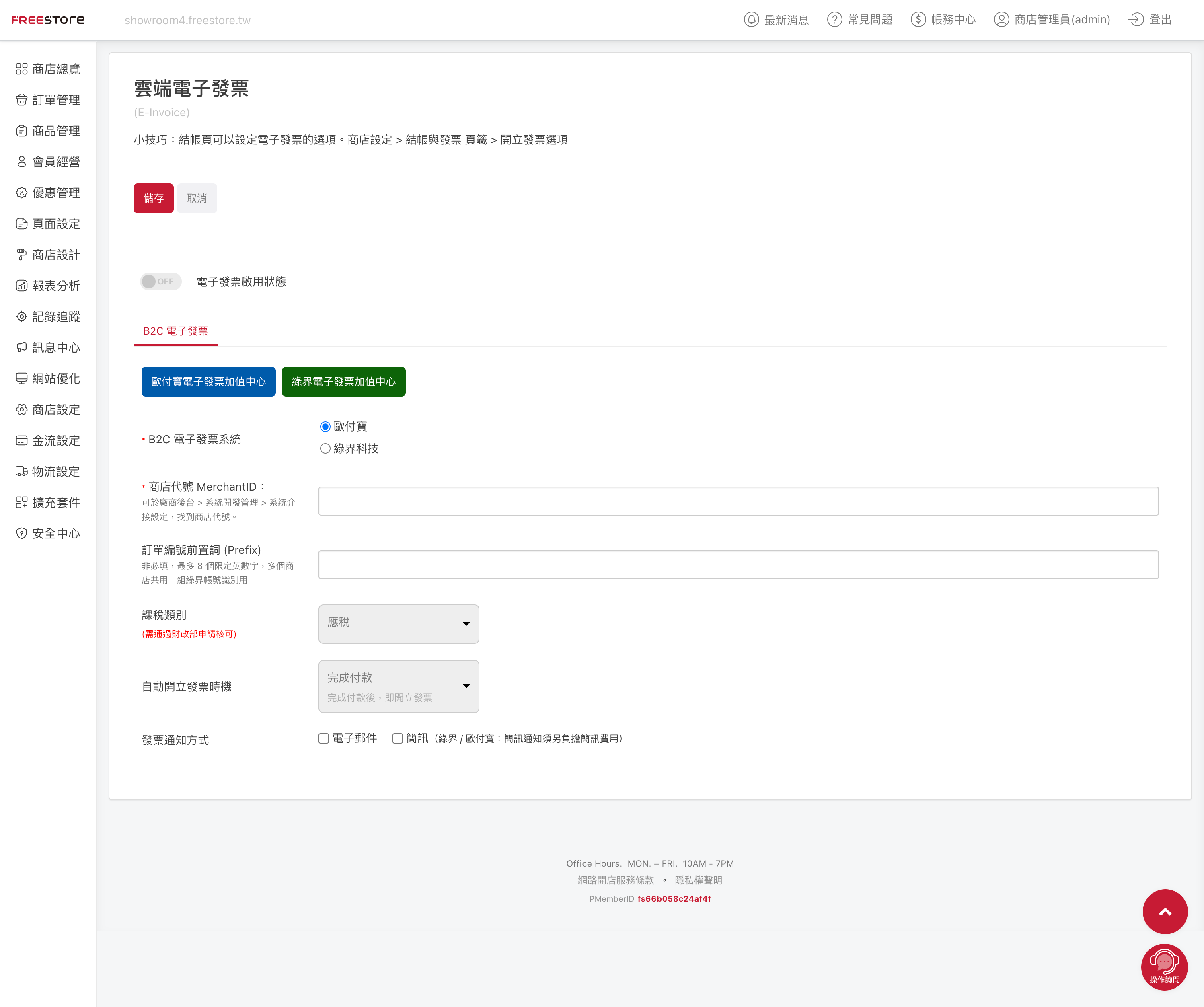
Task: Click the 網站優化 monitor icon
Action: [21, 378]
